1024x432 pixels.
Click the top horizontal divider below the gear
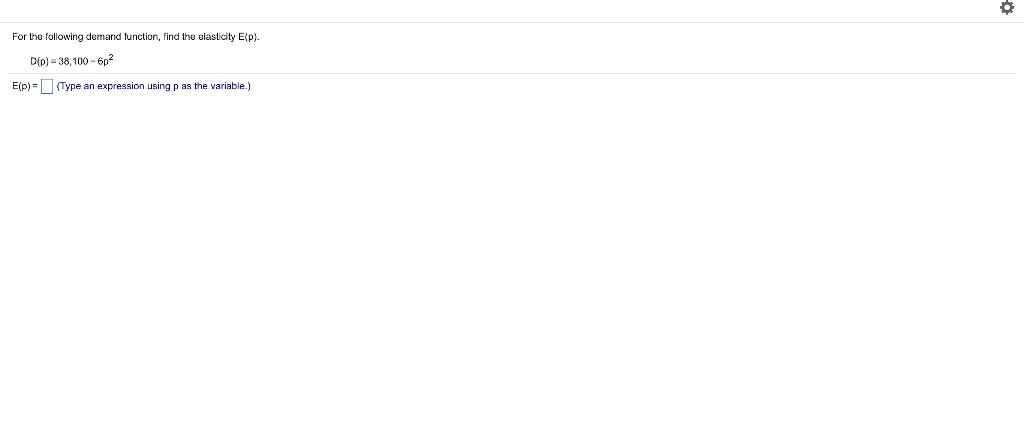pos(512,23)
